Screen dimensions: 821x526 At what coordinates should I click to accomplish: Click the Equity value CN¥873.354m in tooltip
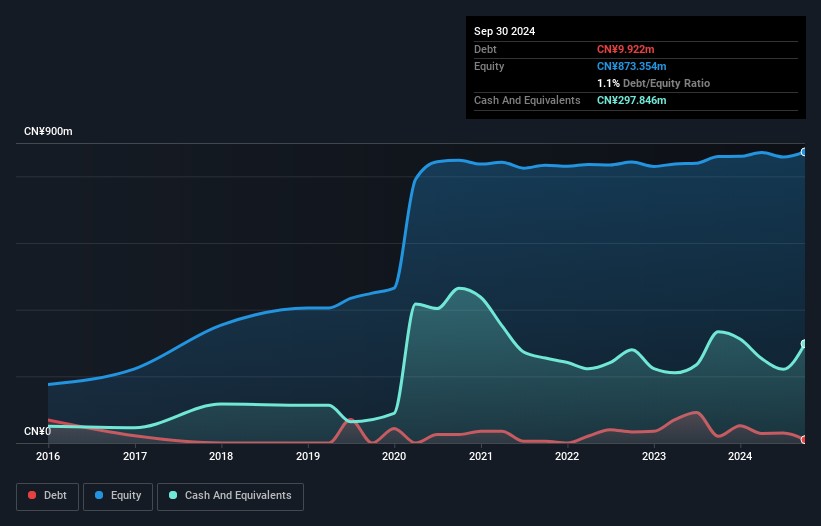click(631, 66)
